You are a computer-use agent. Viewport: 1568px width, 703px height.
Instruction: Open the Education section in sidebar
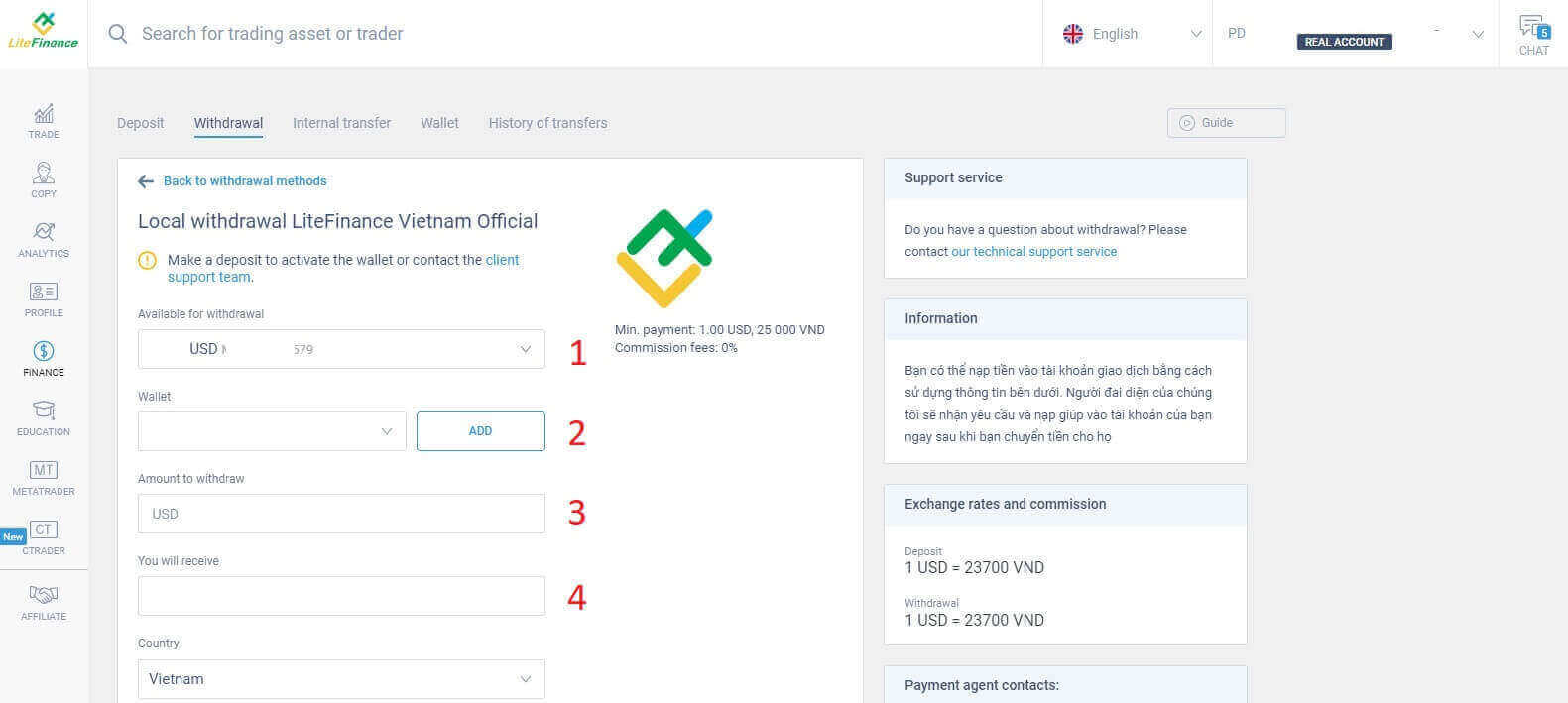(44, 418)
